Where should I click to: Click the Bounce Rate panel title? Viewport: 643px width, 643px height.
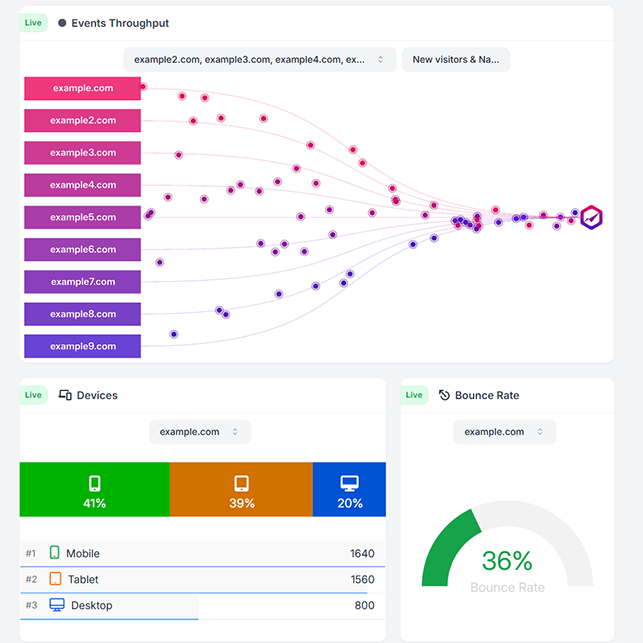[x=487, y=395]
